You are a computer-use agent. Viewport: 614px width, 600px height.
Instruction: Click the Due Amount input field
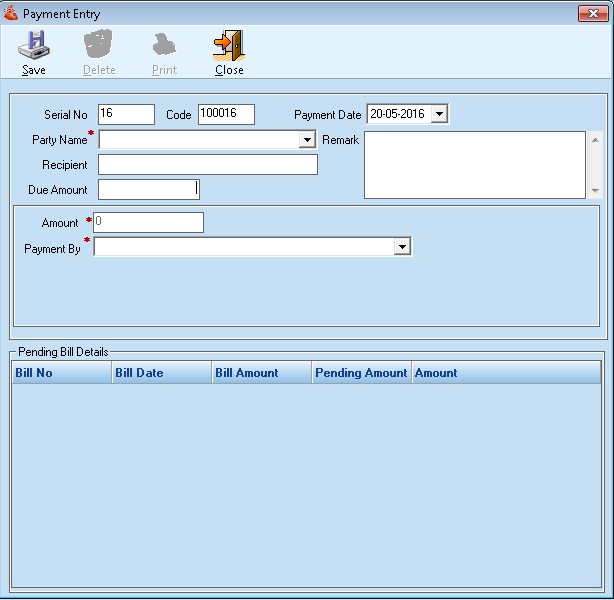coord(148,189)
